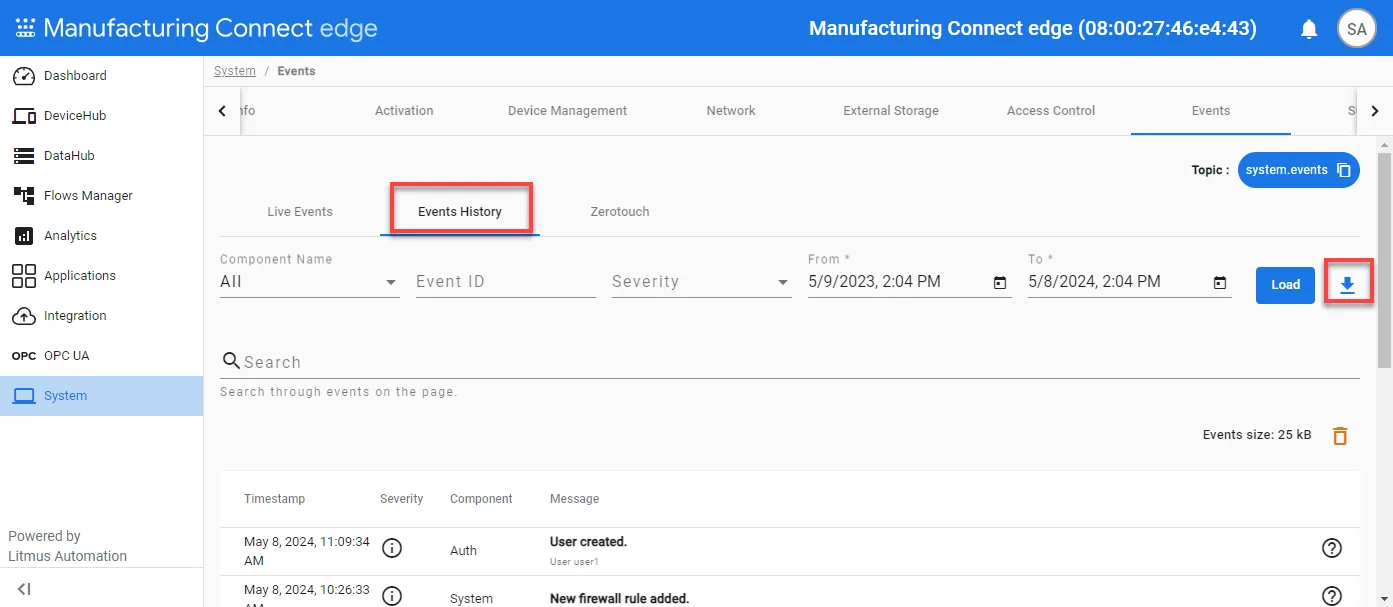This screenshot has width=1393, height=607.
Task: Download events history with the download icon
Action: [x=1347, y=285]
